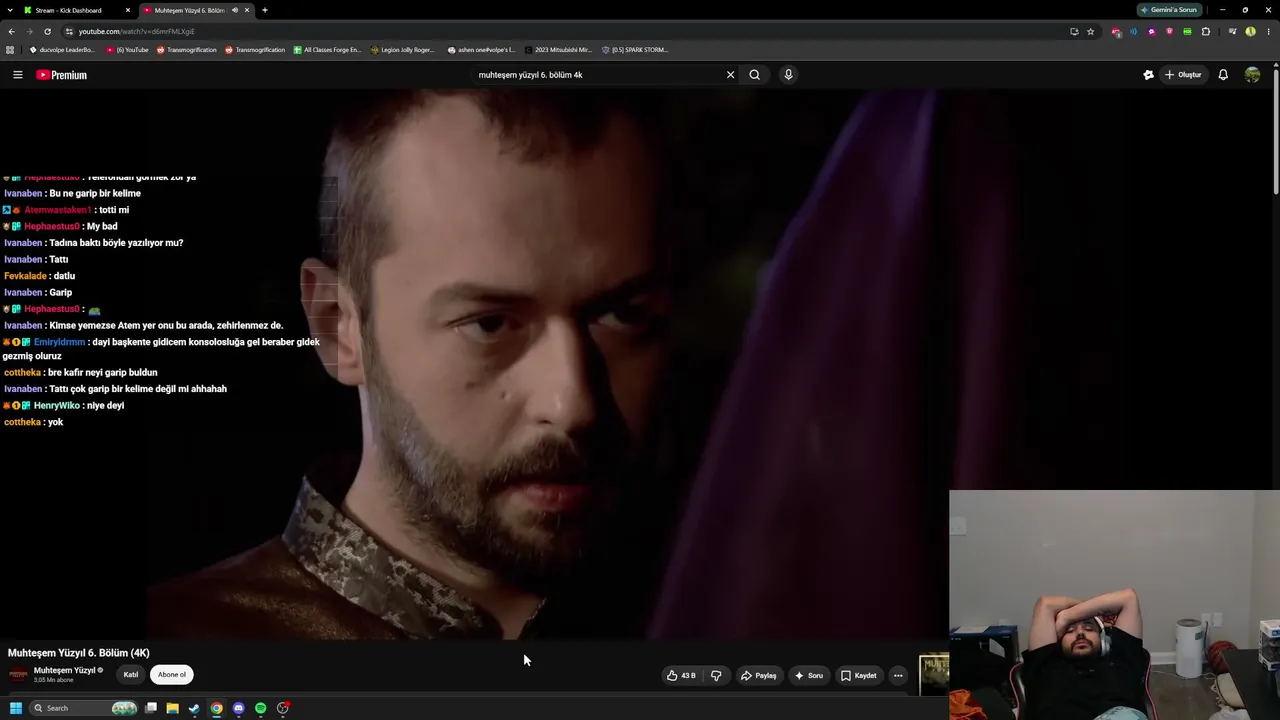Expand the tab search dropdown arrow

(10, 10)
